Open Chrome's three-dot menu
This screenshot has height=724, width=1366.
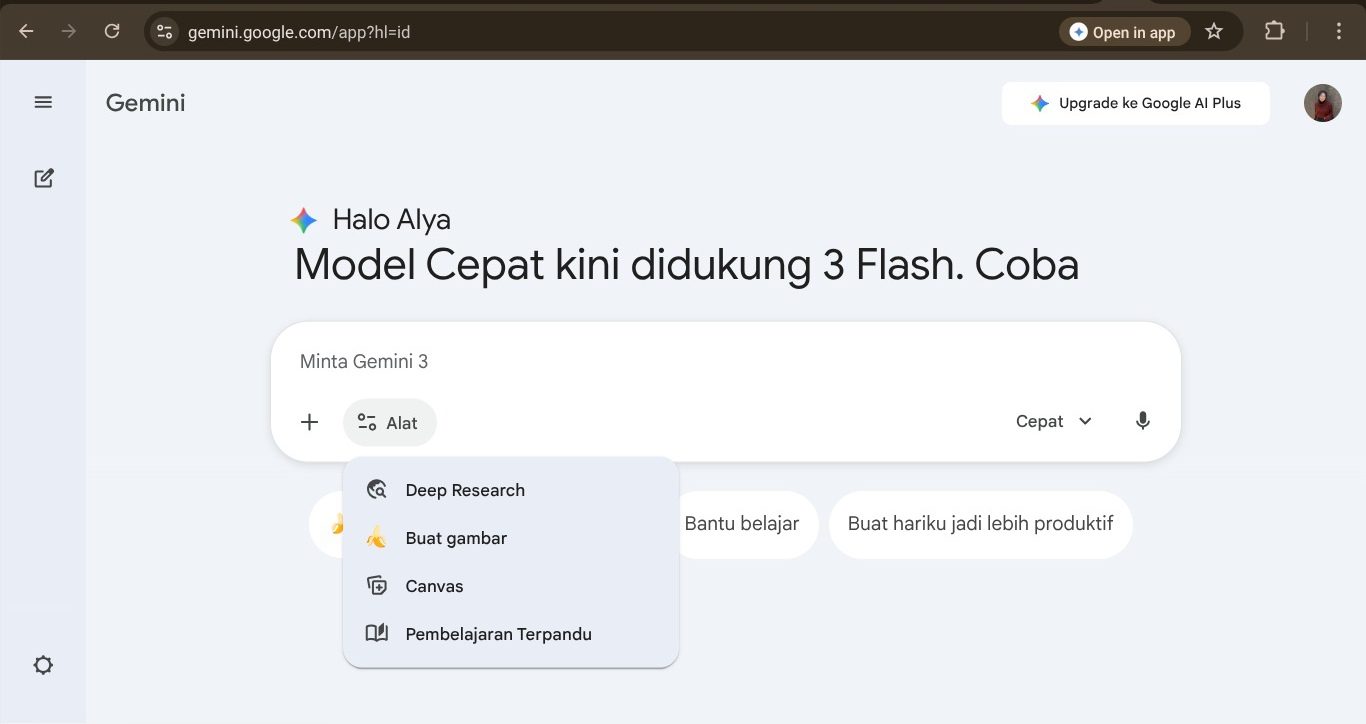click(x=1338, y=31)
